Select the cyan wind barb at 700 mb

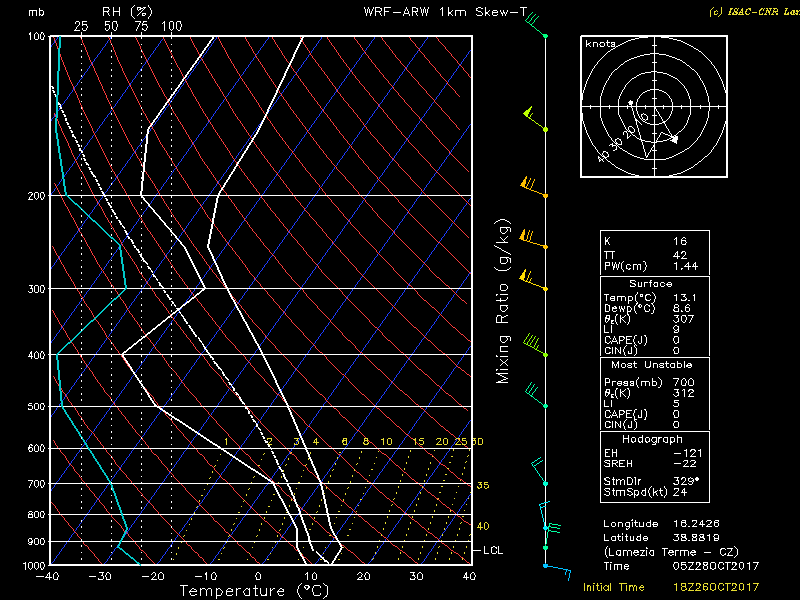pyautogui.click(x=539, y=471)
